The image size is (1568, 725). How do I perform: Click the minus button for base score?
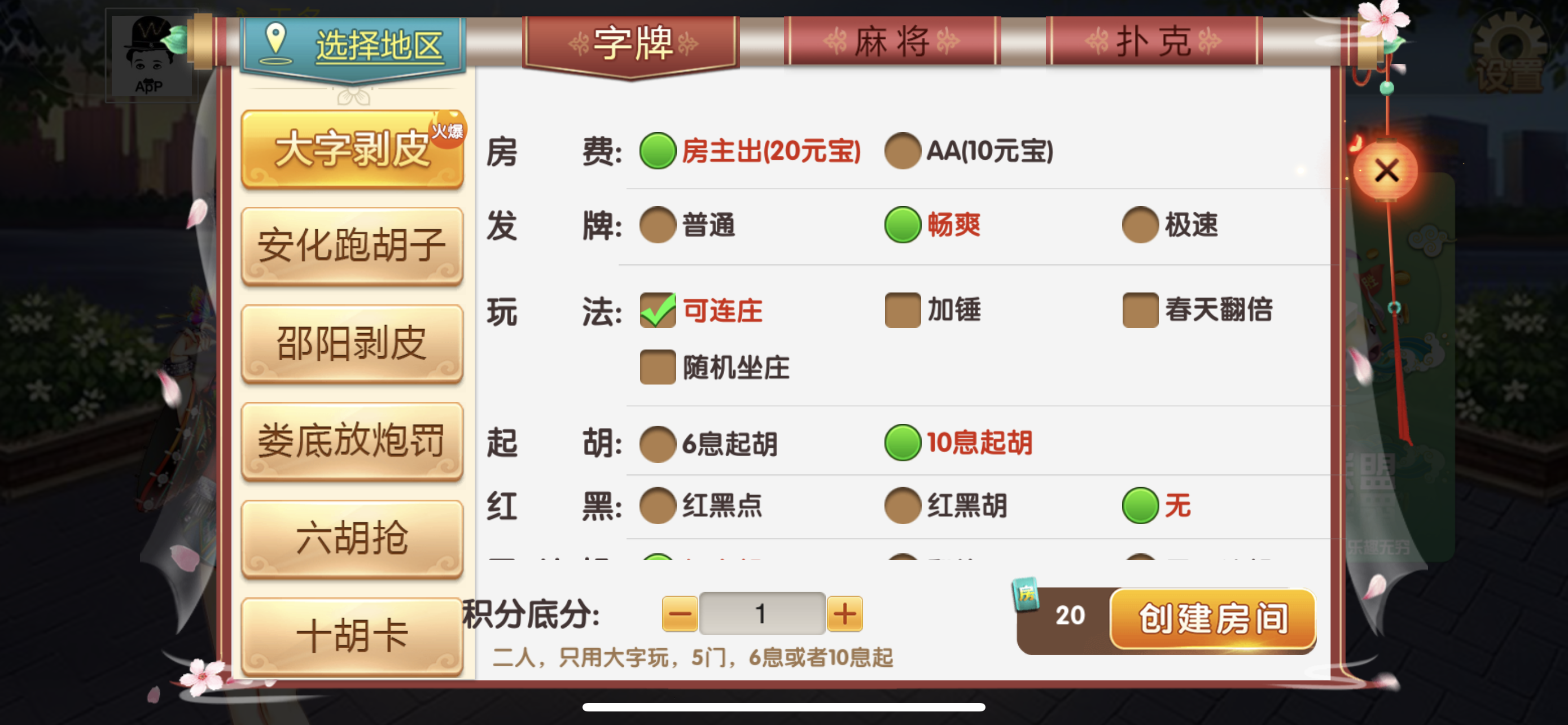tap(680, 614)
